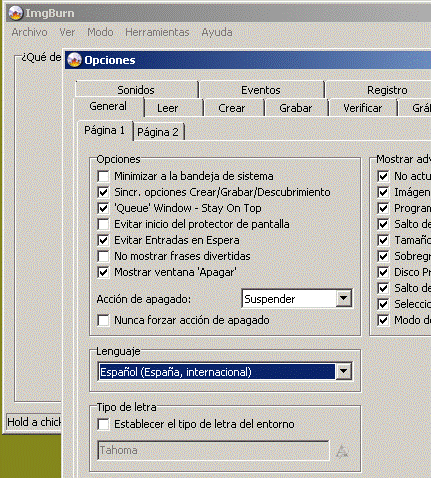Click the 'Hold a chick' status bar text

[34, 422]
